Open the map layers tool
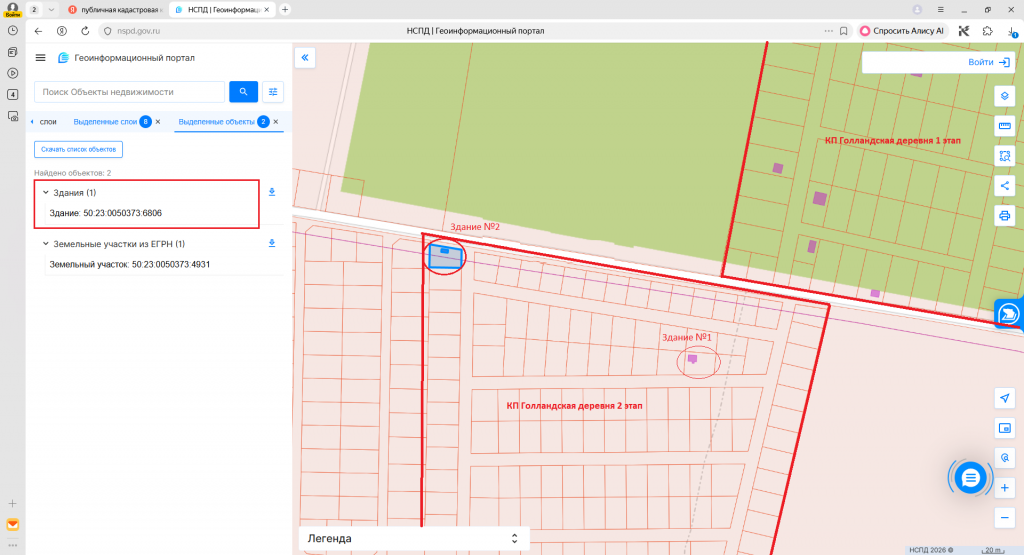 (x=1004, y=96)
